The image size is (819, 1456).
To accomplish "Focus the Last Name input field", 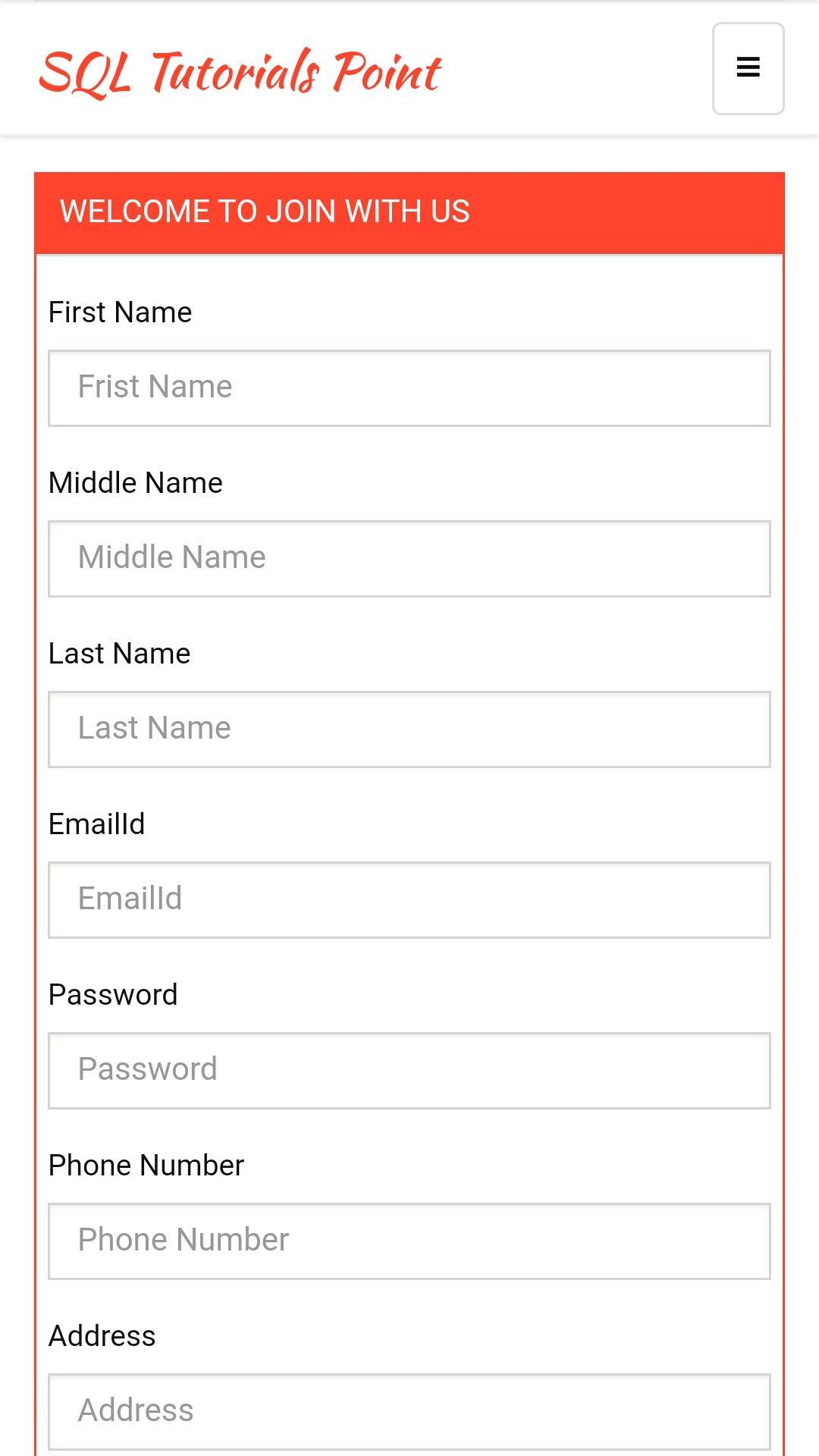I will tap(409, 730).
